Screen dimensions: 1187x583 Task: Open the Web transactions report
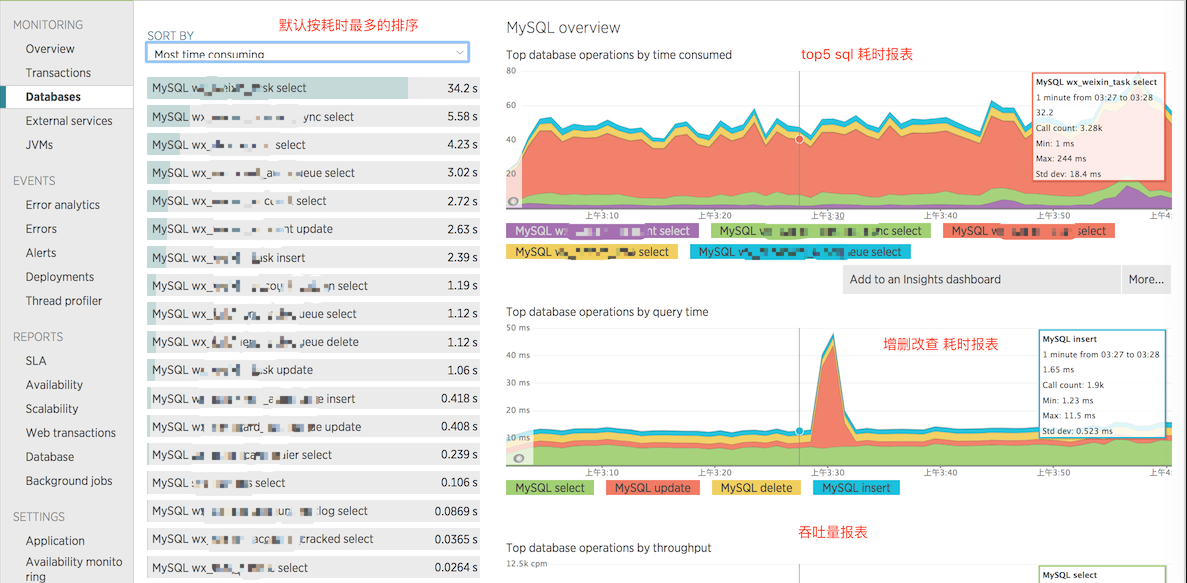point(71,432)
